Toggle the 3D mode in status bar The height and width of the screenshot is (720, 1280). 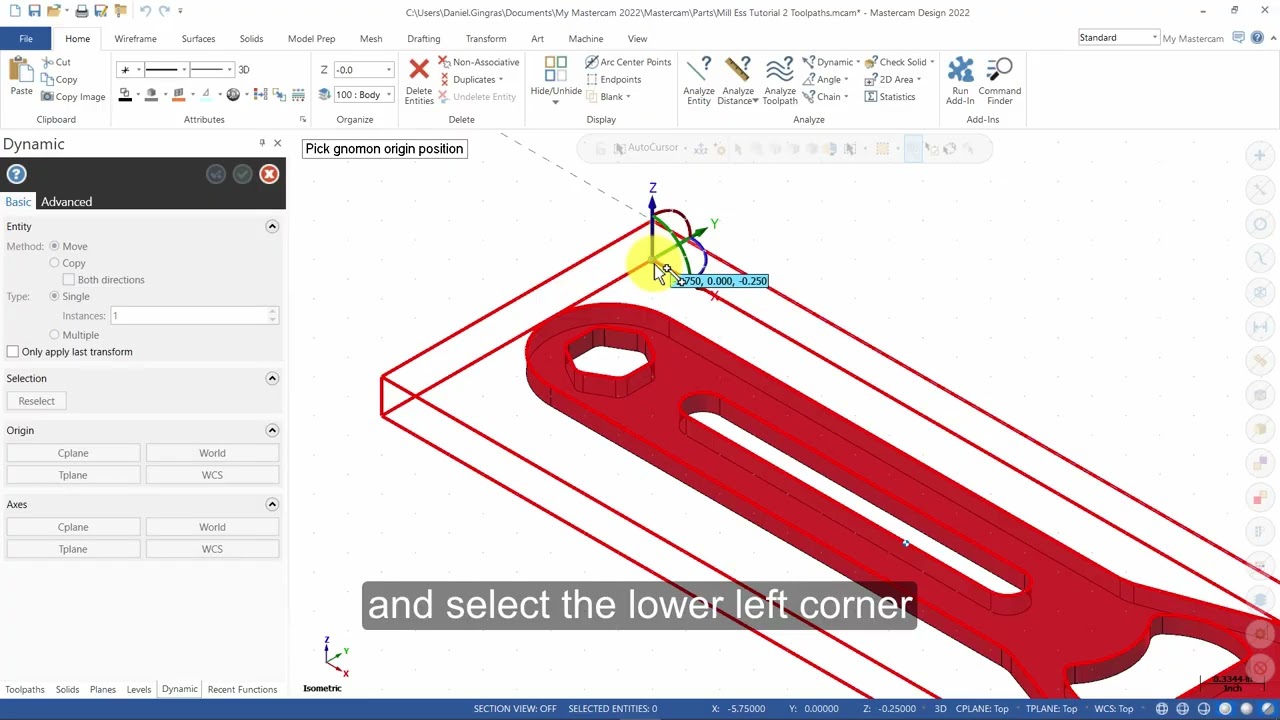click(x=940, y=709)
